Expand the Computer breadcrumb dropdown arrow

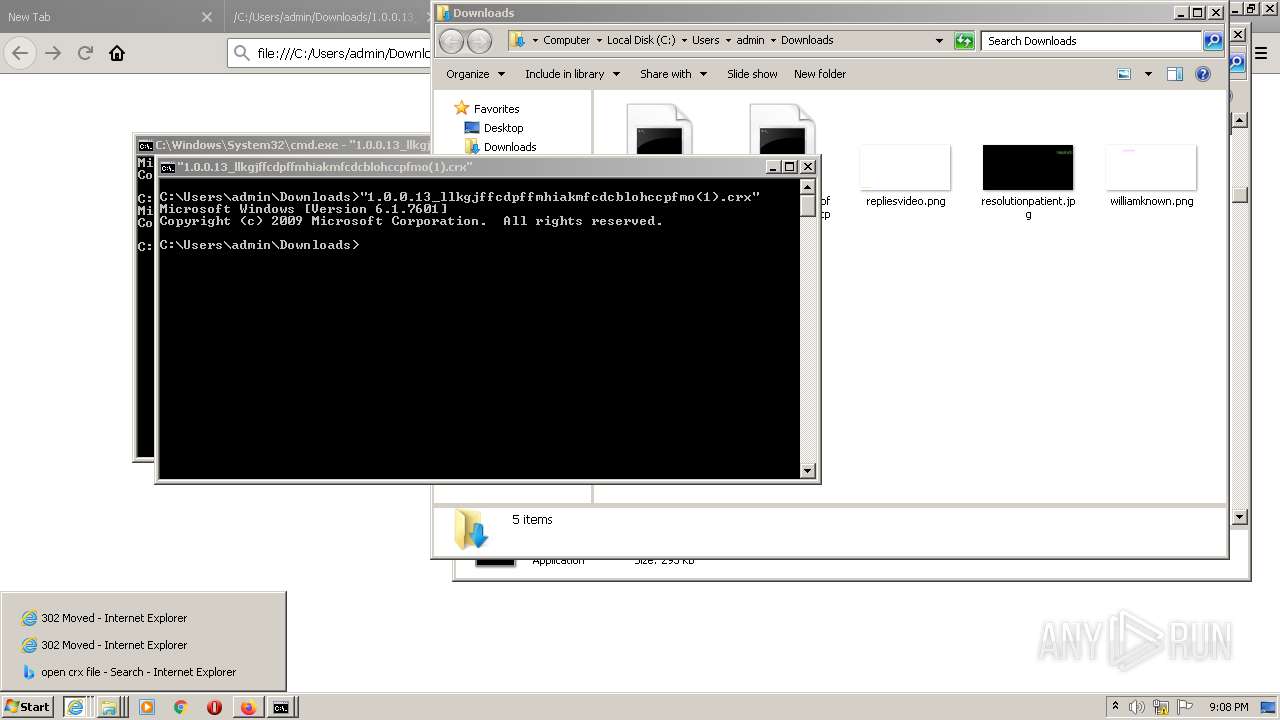pos(599,41)
